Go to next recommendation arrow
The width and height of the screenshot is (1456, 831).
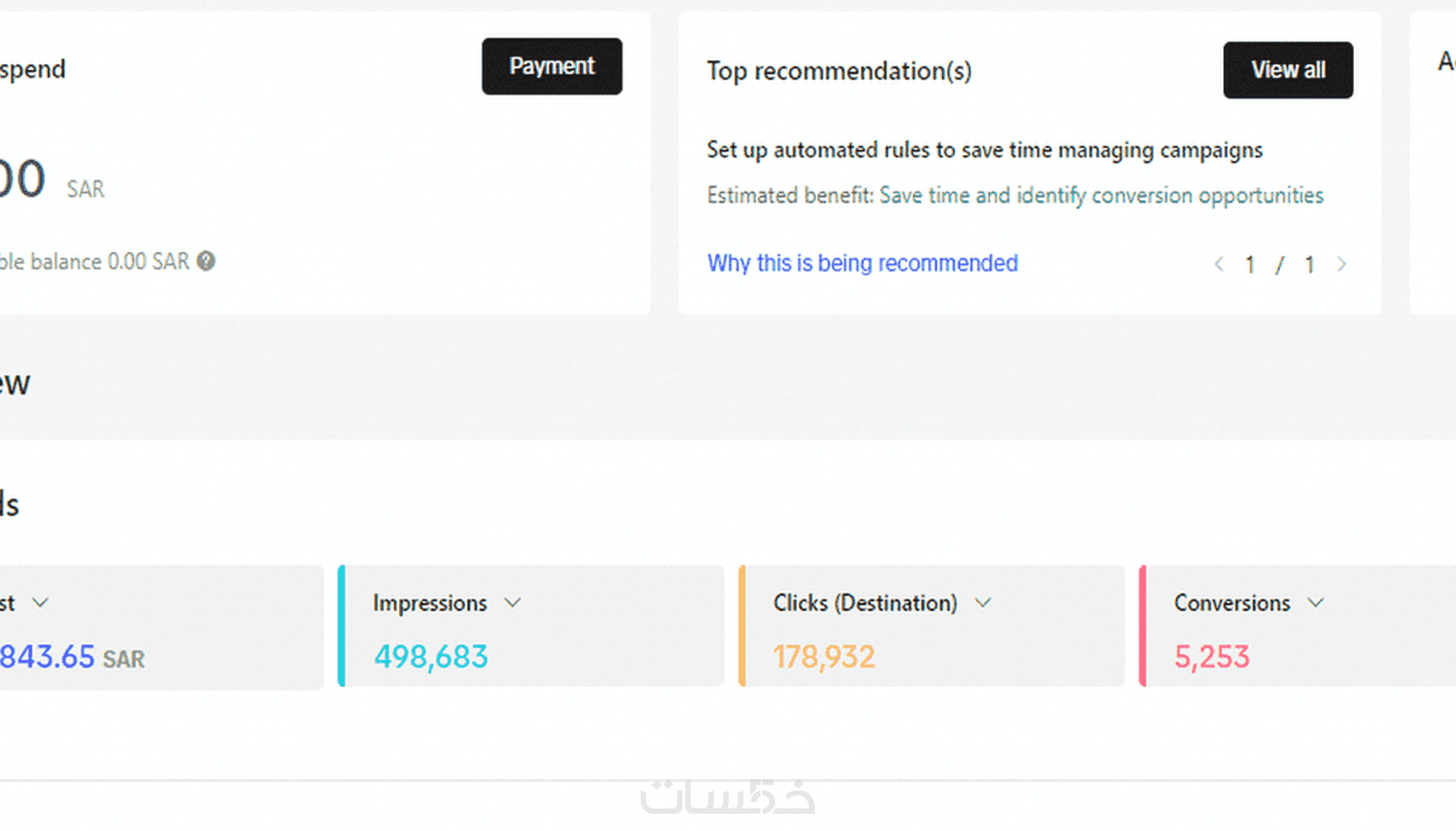pos(1341,265)
